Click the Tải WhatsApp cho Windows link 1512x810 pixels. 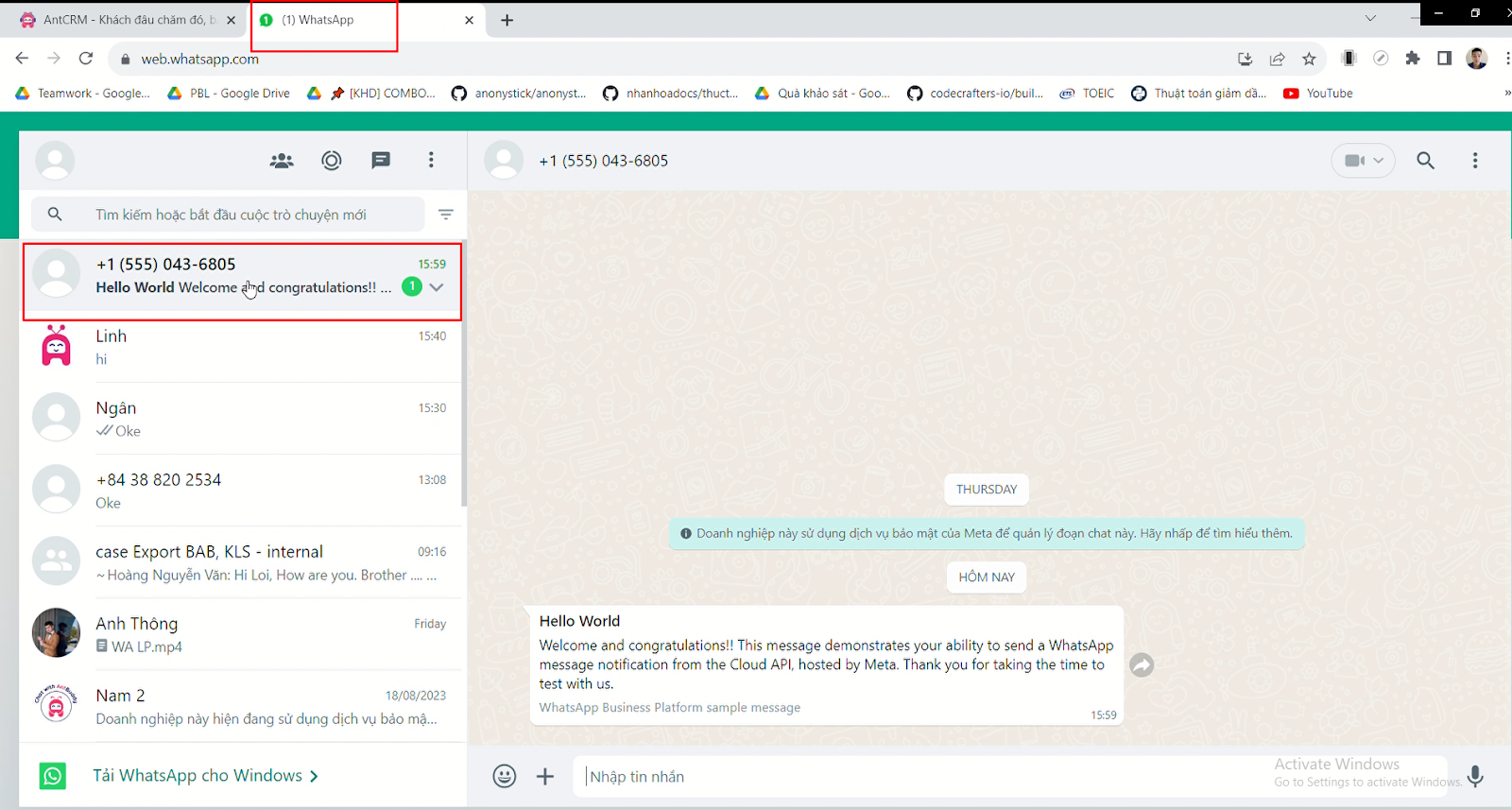tap(205, 776)
